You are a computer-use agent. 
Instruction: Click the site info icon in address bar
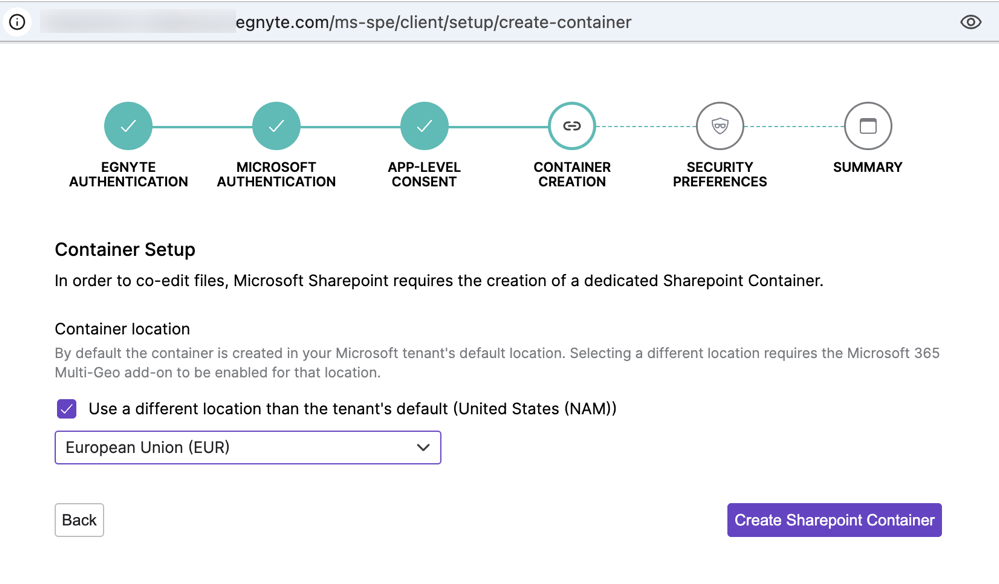click(x=17, y=22)
